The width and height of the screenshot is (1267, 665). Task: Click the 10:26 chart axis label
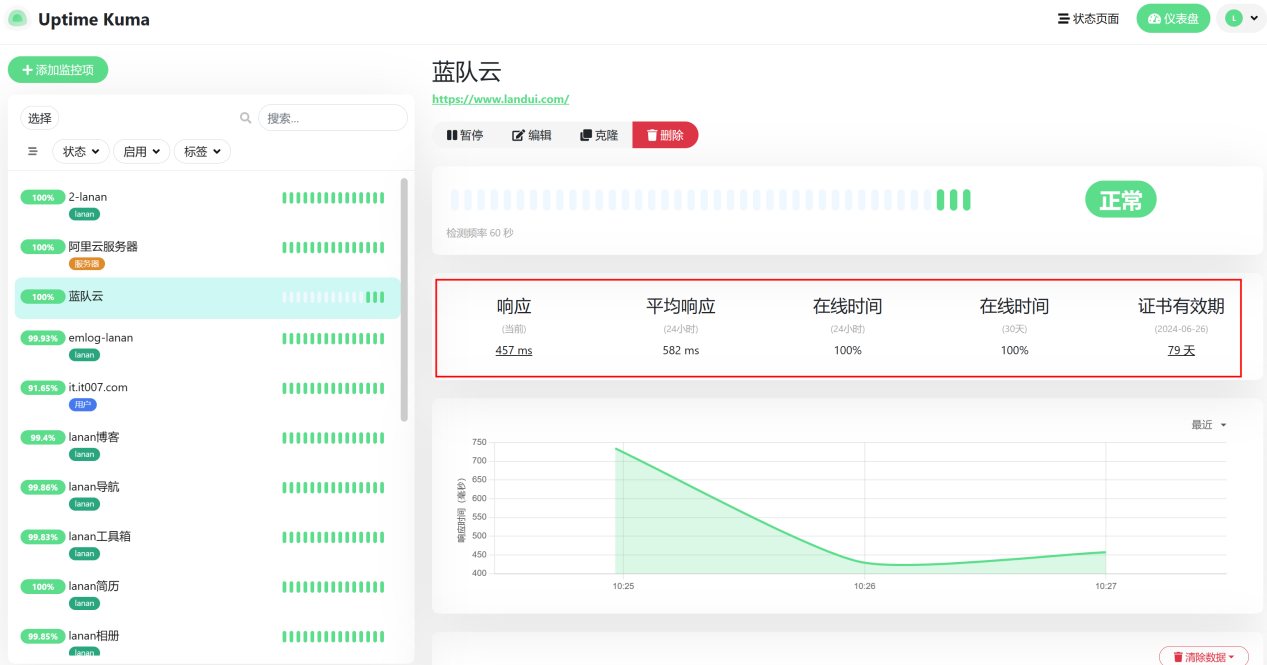click(865, 586)
